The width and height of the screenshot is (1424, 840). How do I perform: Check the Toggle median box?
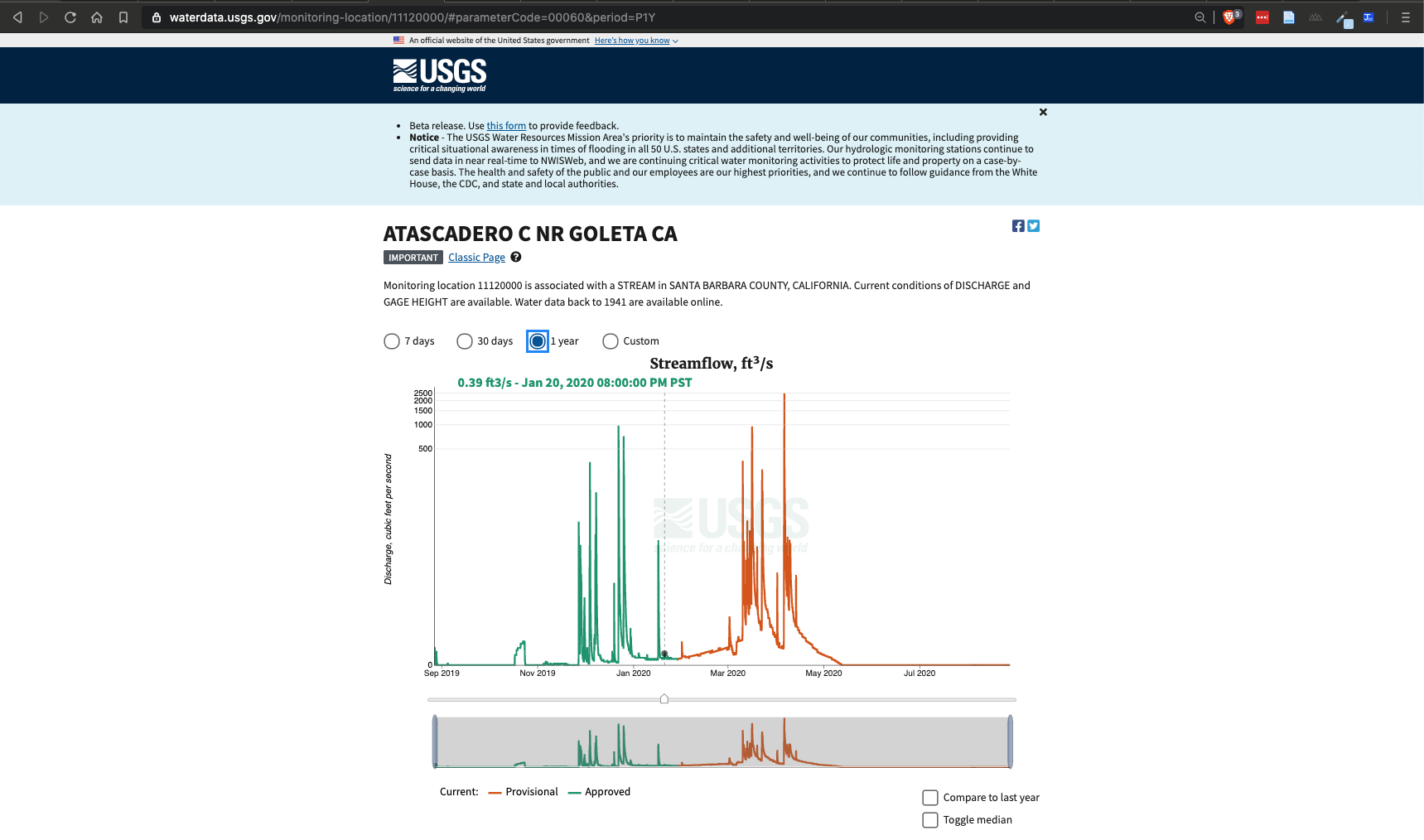click(x=930, y=820)
